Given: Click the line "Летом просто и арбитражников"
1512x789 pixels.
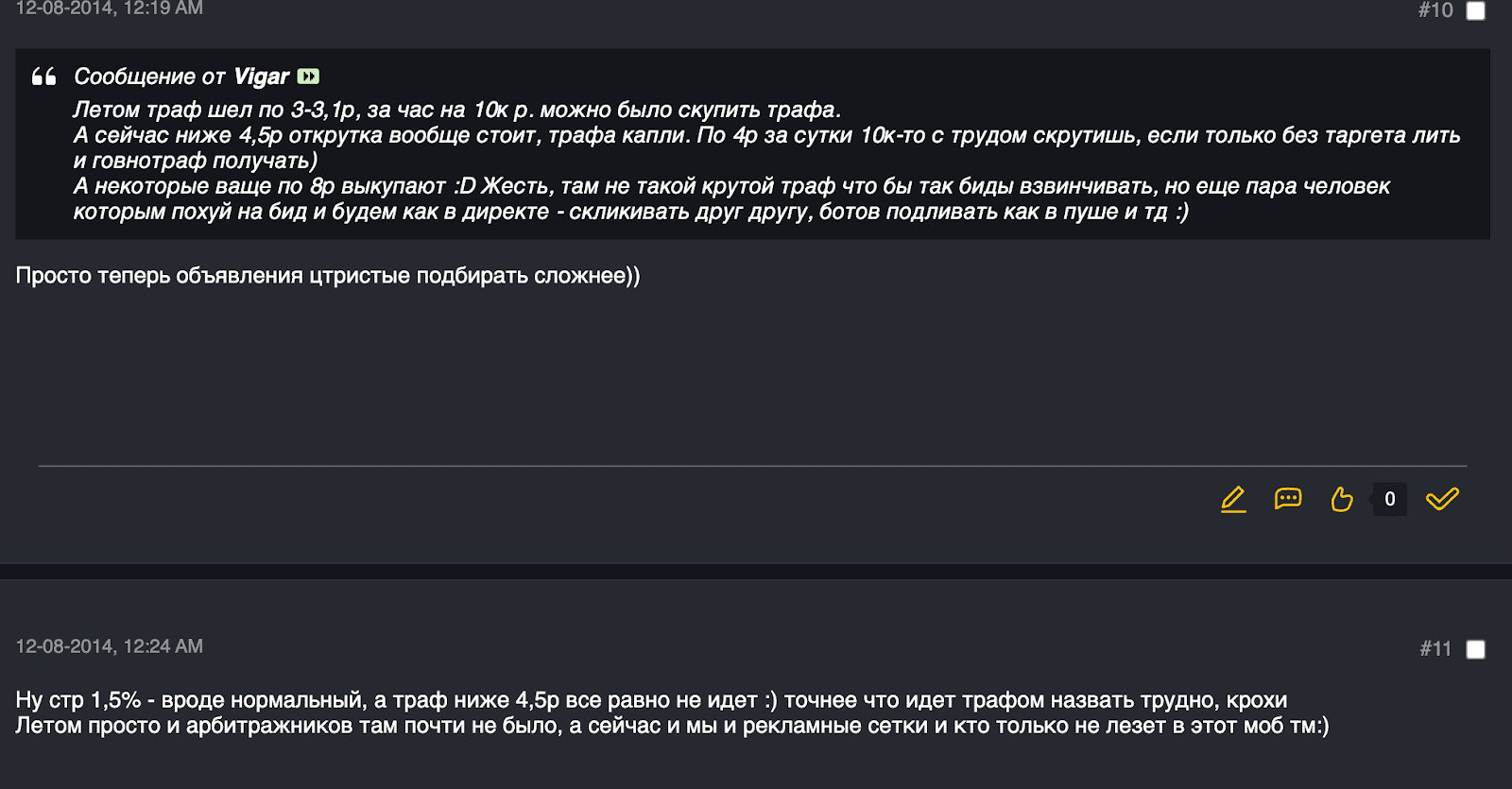Looking at the screenshot, I should pyautogui.click(x=672, y=726).
